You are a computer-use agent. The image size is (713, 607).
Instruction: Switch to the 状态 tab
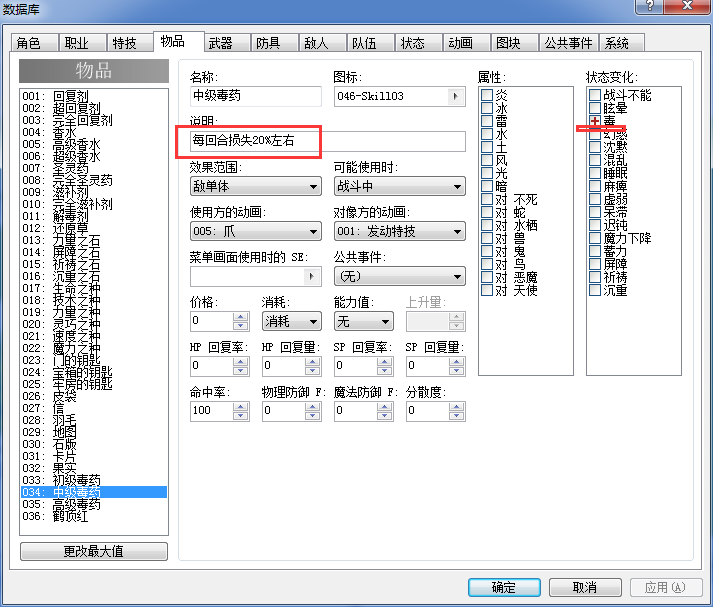tap(419, 43)
